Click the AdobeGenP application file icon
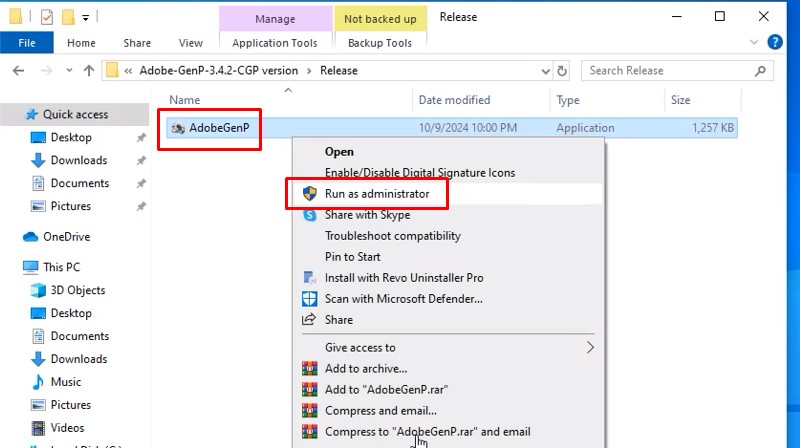This screenshot has width=800, height=448. click(x=178, y=128)
